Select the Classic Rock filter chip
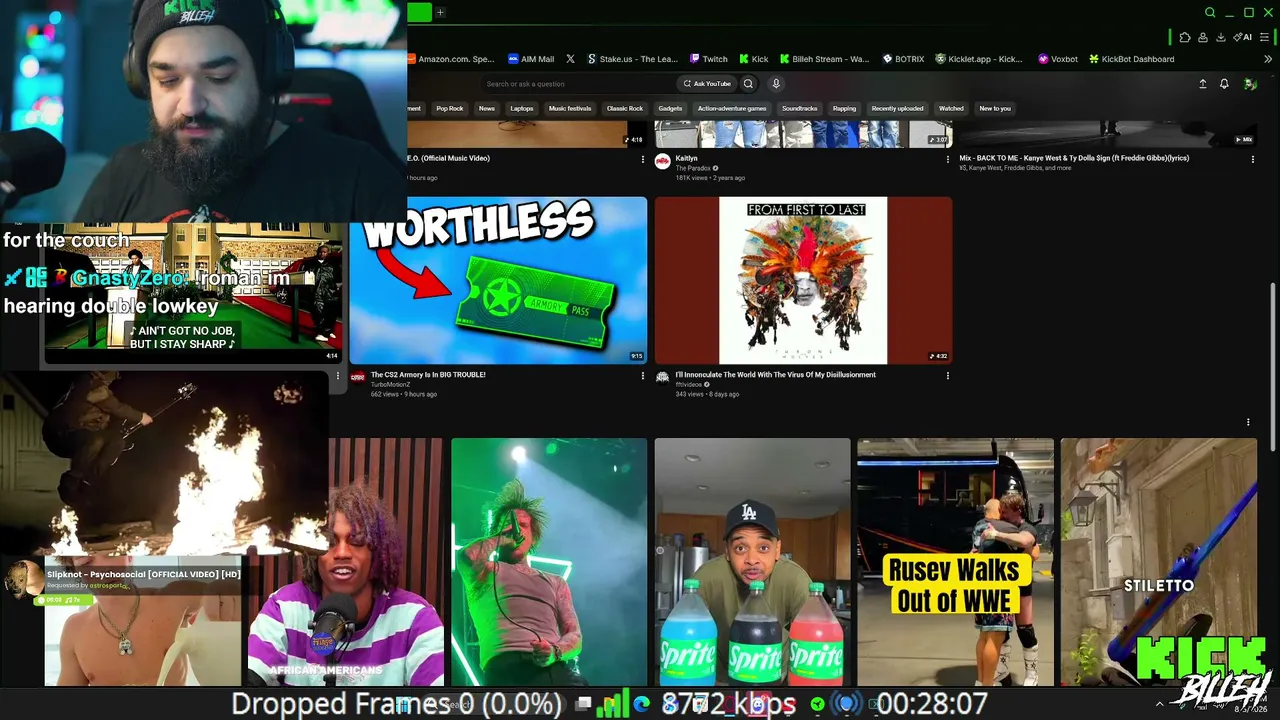This screenshot has height=720, width=1280. 625,108
